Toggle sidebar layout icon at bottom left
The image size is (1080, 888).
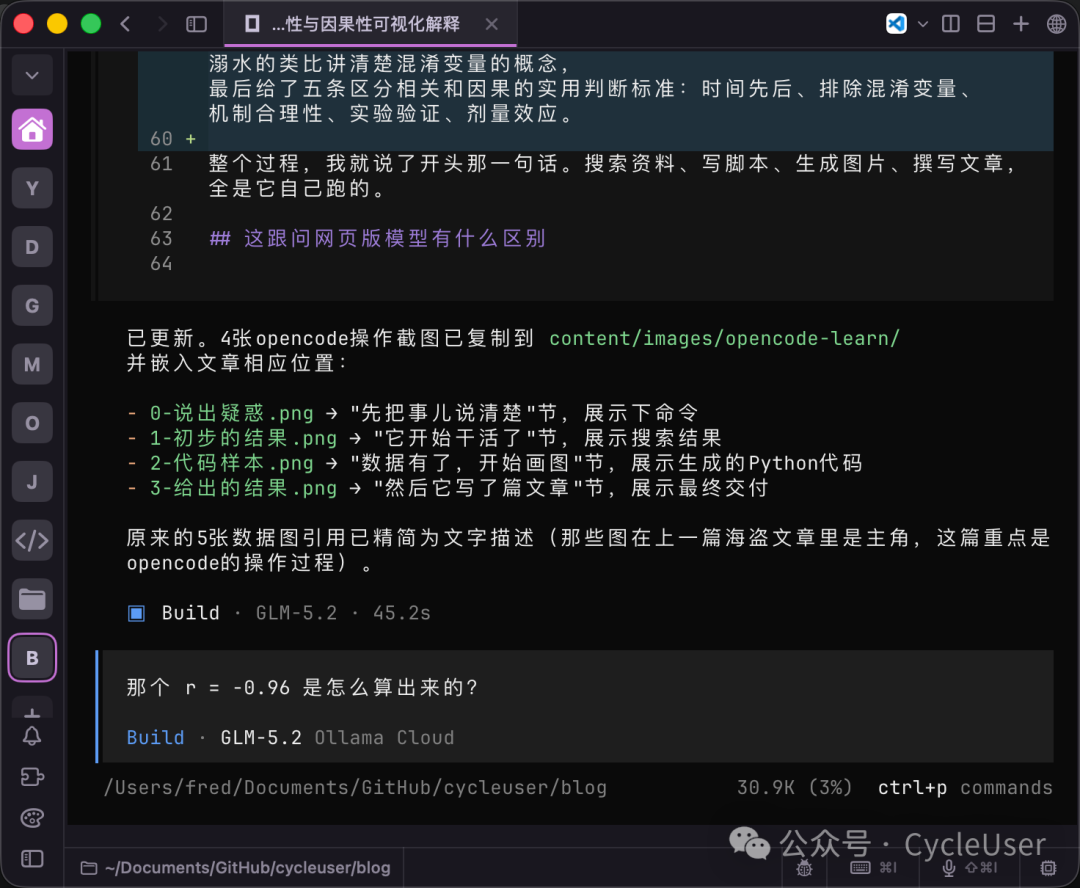(x=32, y=859)
